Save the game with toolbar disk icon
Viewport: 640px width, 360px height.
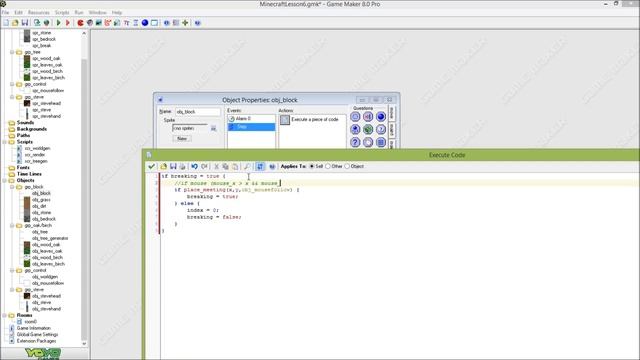[25, 23]
